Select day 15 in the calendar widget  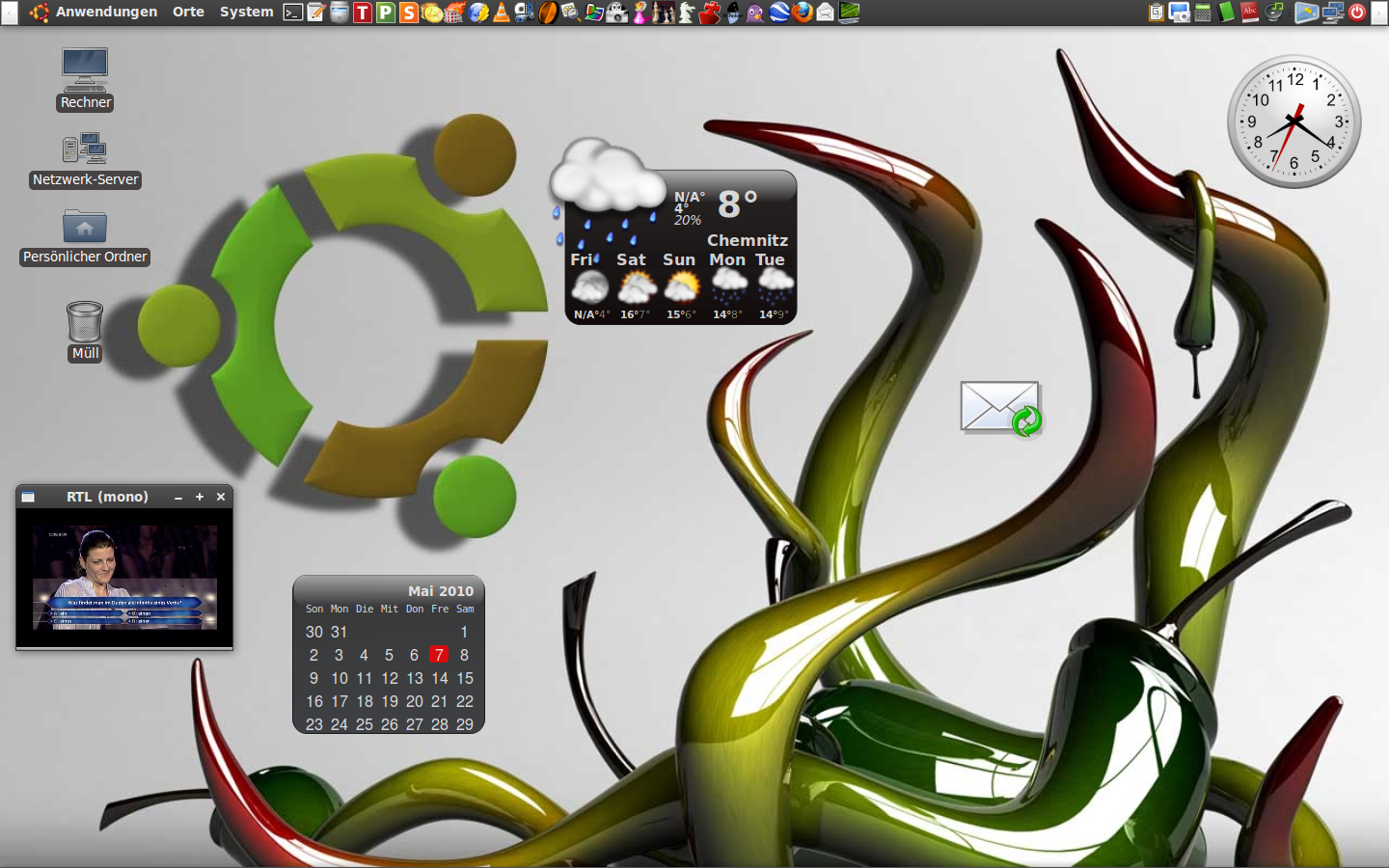coord(465,678)
